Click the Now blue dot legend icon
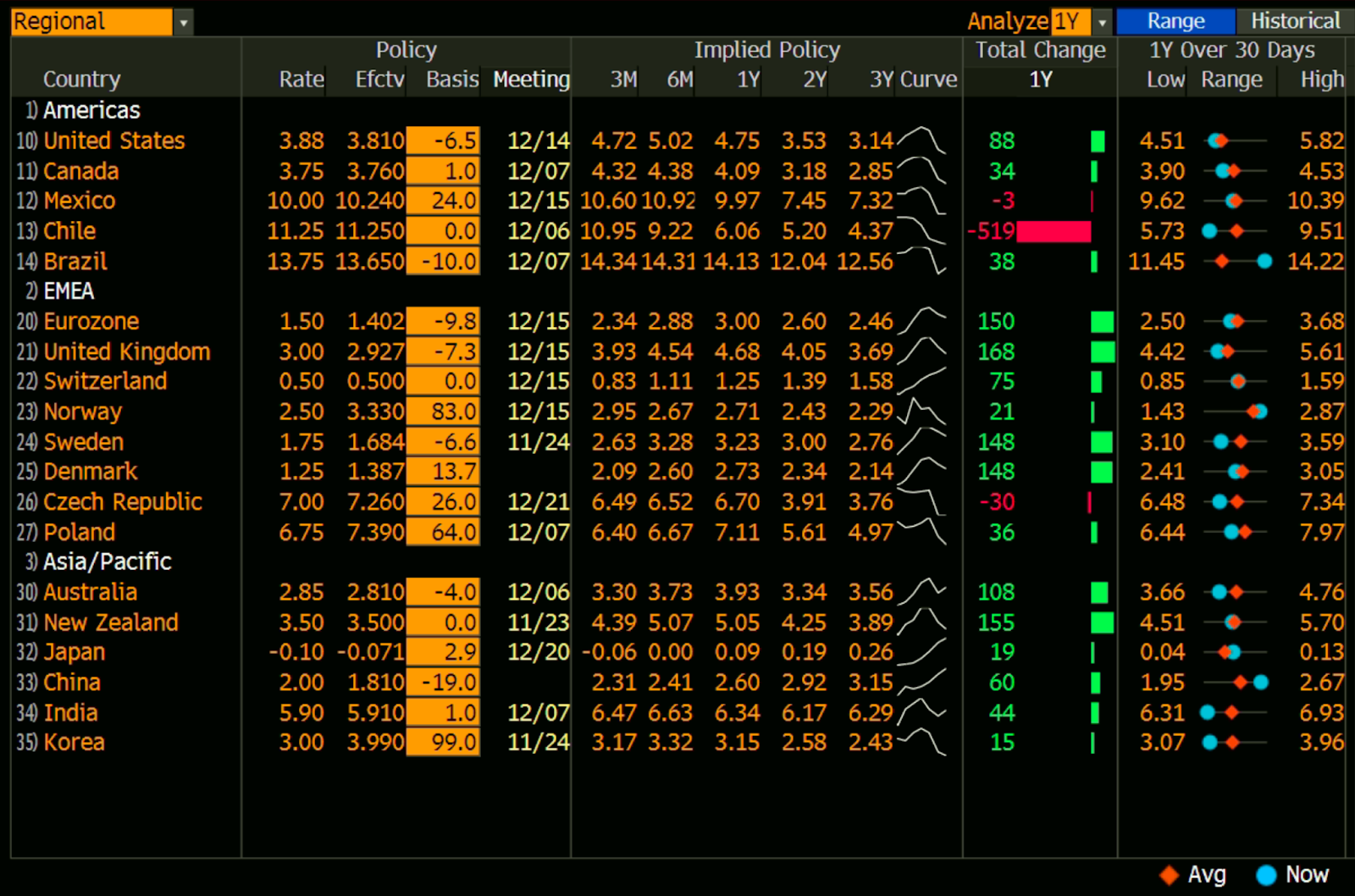The height and width of the screenshot is (896, 1355). (1266, 875)
